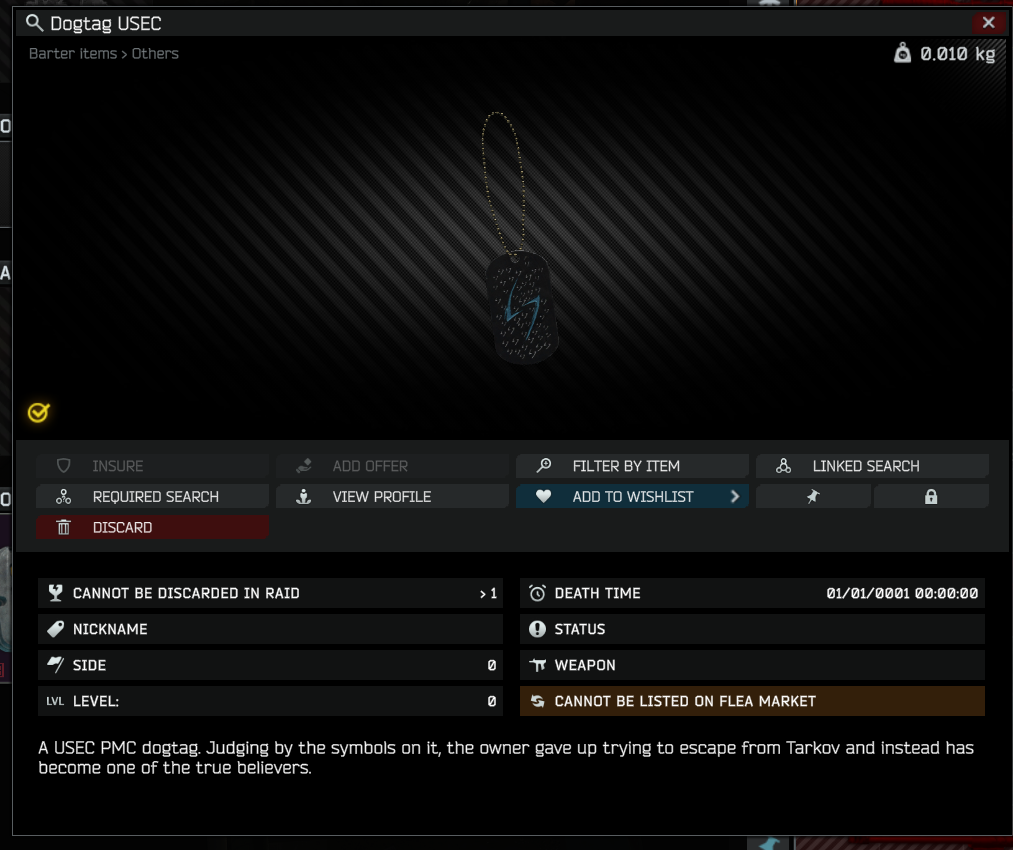Select the Side attribute row

coord(270,665)
